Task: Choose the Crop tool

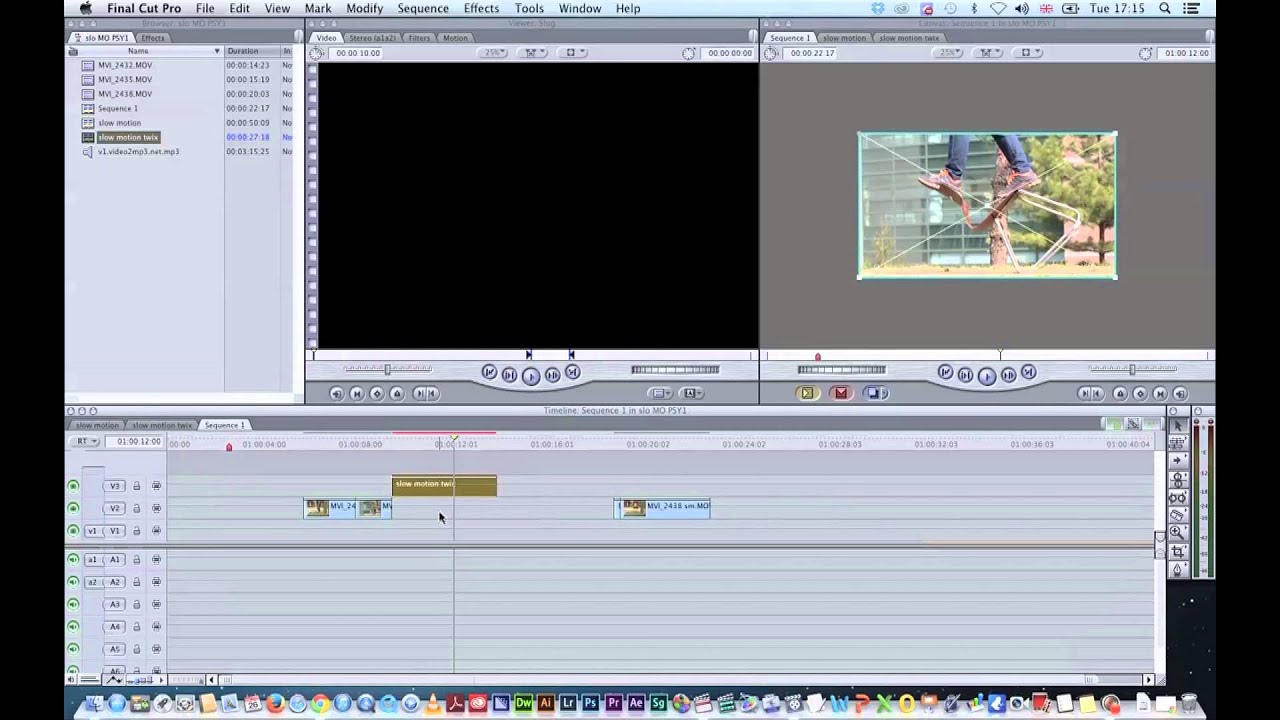Action: click(x=1178, y=551)
